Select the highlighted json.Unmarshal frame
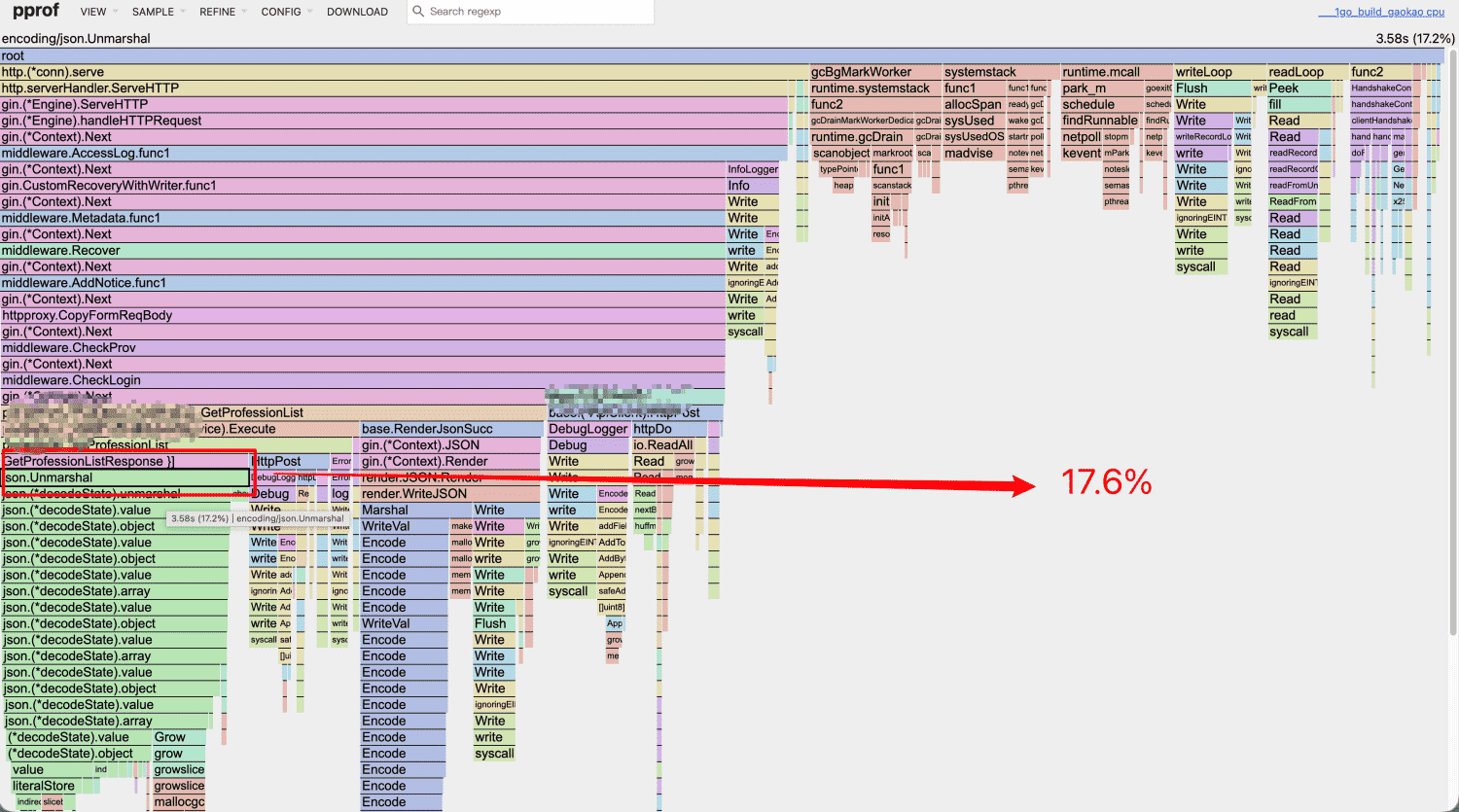Screen dimensions: 1459x812 (x=126, y=477)
